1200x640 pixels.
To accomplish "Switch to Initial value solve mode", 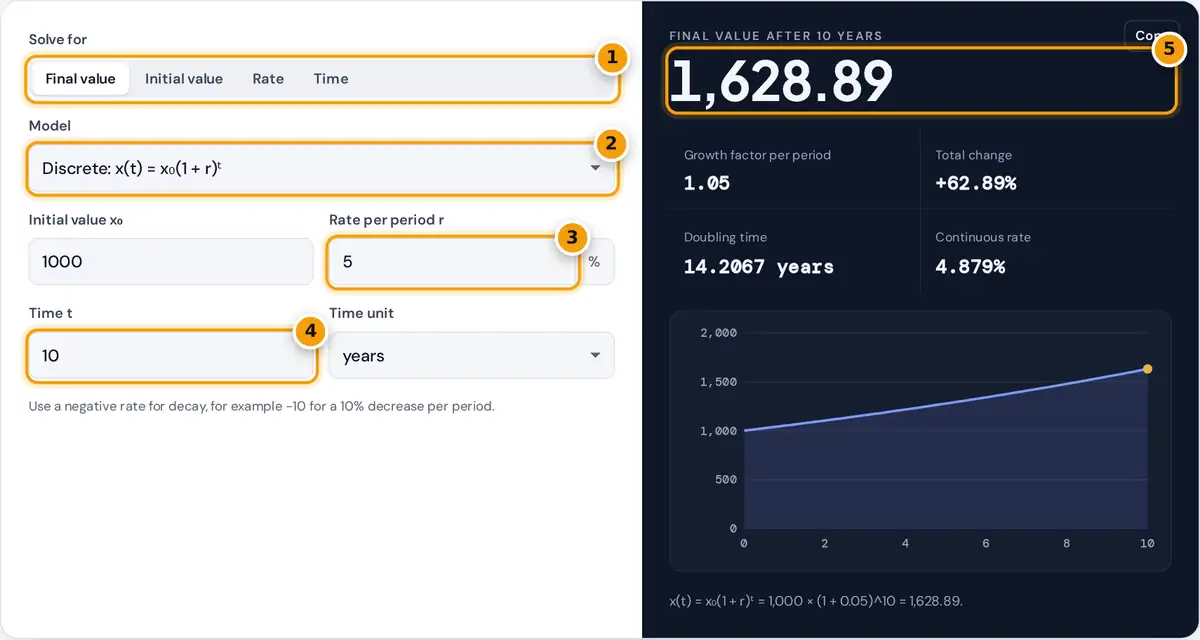I will (x=184, y=79).
